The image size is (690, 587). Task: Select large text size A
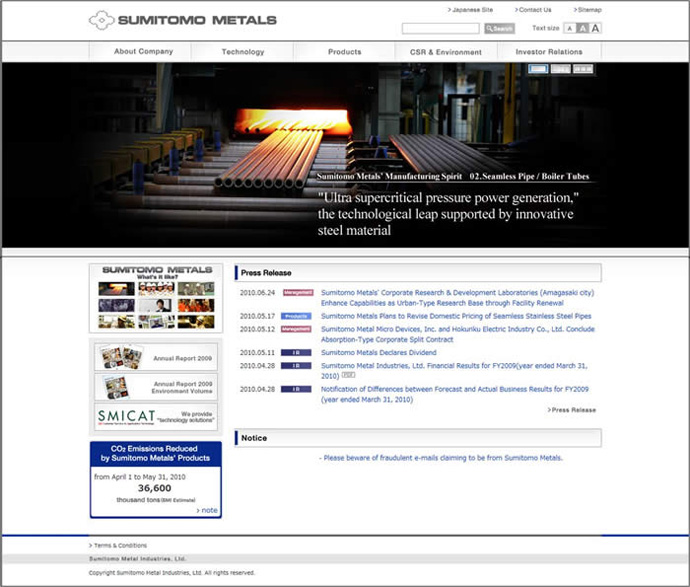(595, 29)
